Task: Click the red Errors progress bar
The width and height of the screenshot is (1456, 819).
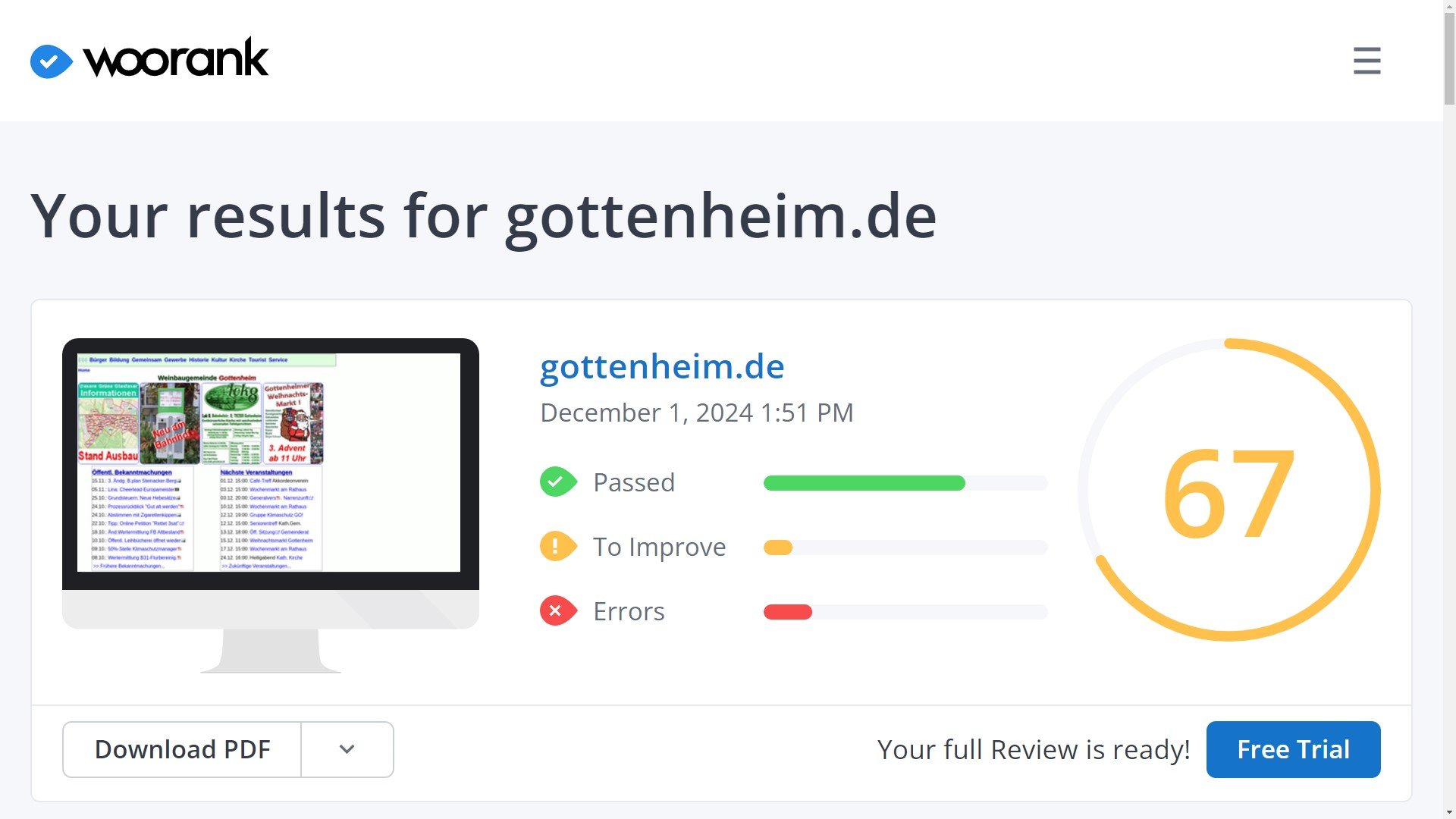Action: coord(787,612)
